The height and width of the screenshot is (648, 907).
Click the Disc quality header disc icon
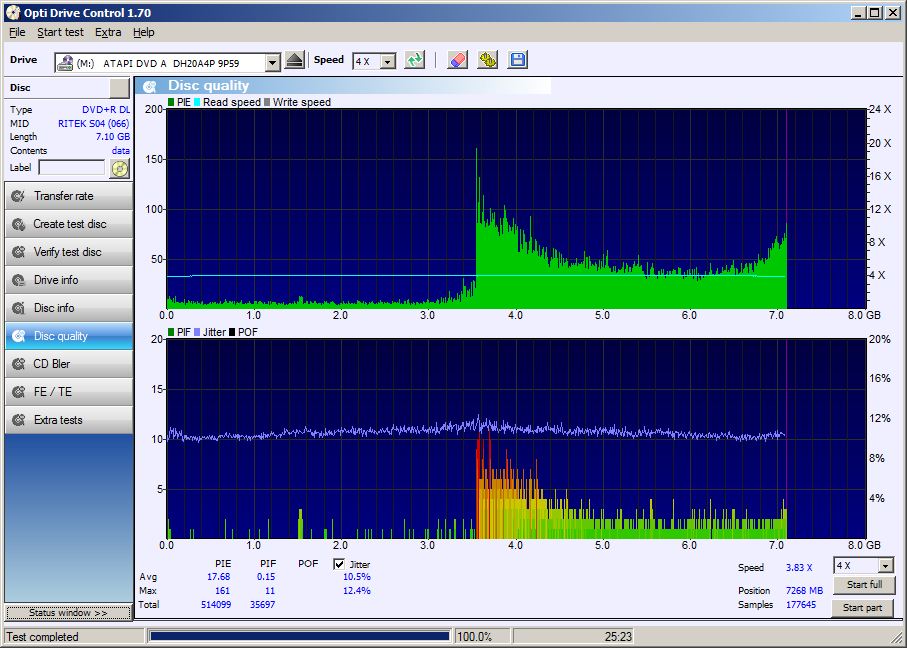coord(150,86)
